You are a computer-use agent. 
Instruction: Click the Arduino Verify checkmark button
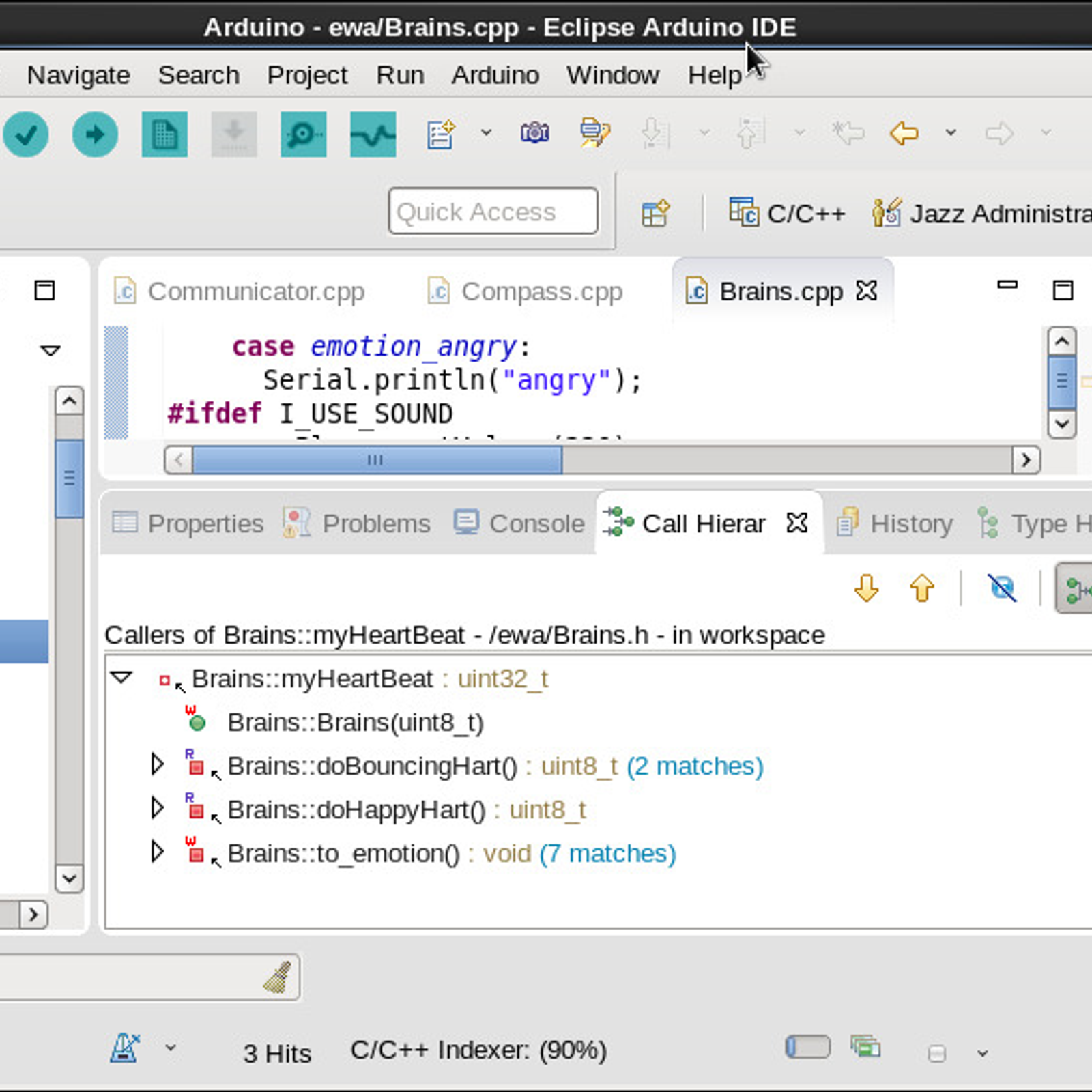click(26, 134)
